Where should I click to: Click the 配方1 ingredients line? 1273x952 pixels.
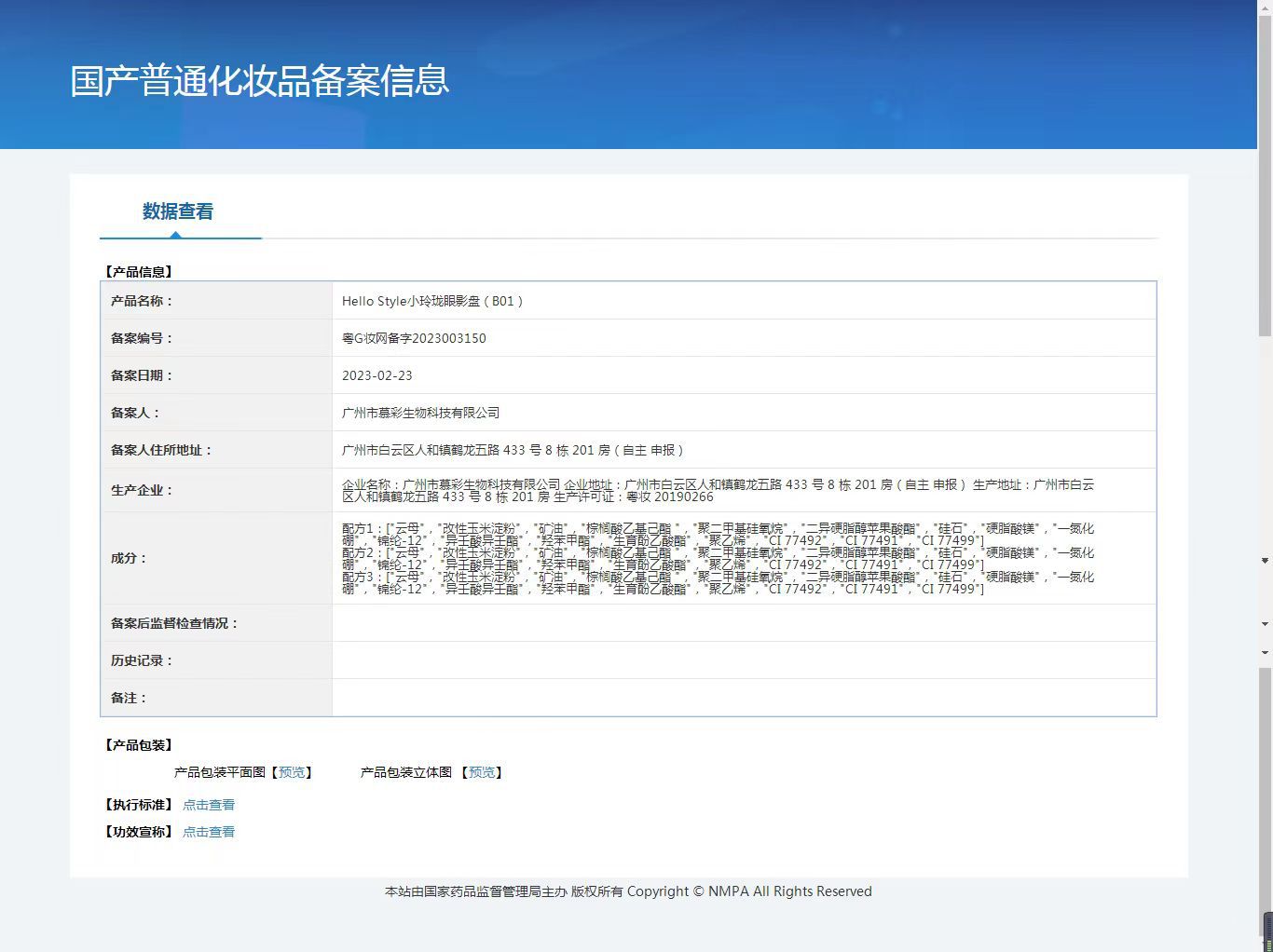point(718,534)
